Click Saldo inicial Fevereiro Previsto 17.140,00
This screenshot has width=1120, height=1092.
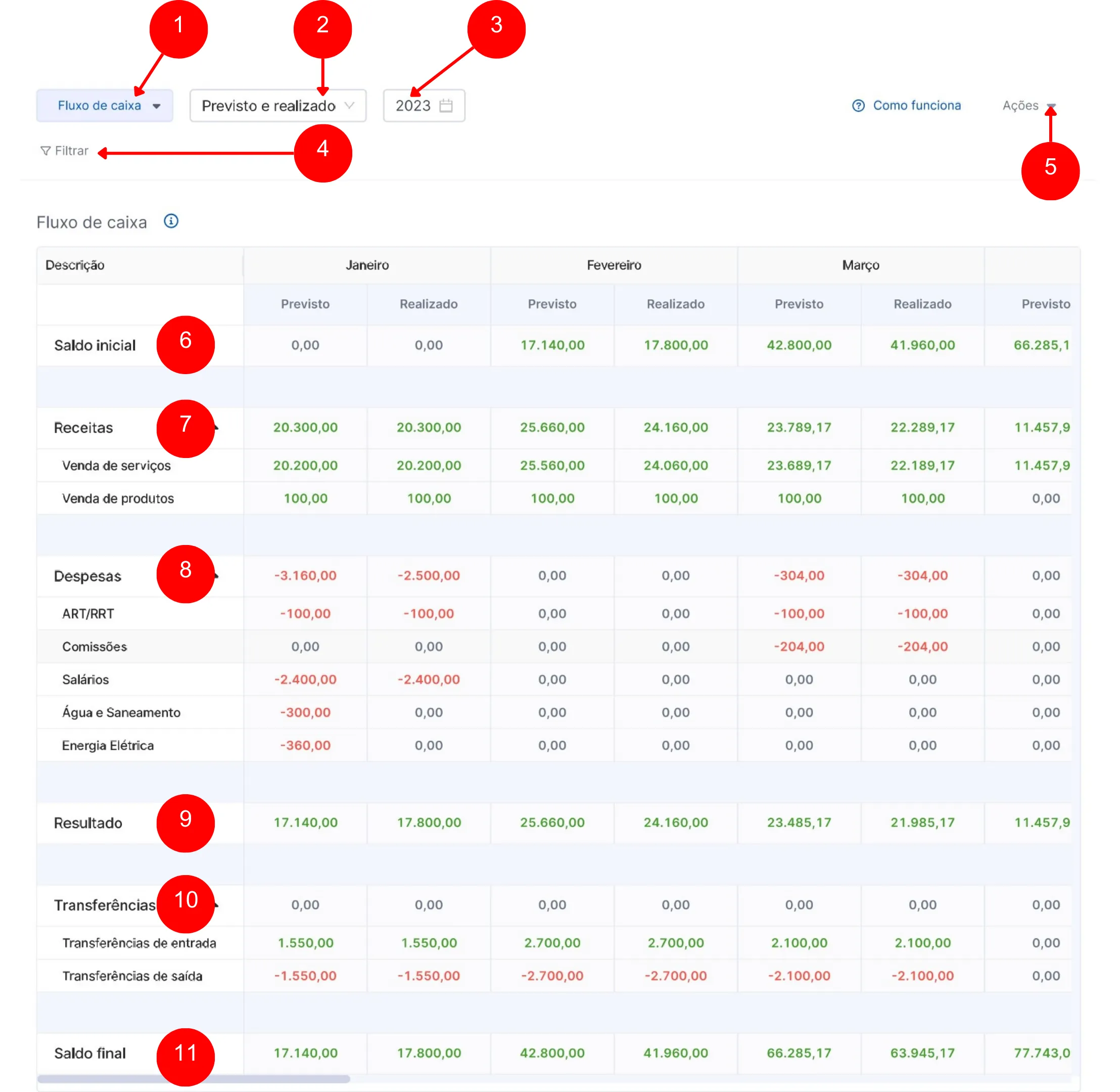(552, 345)
